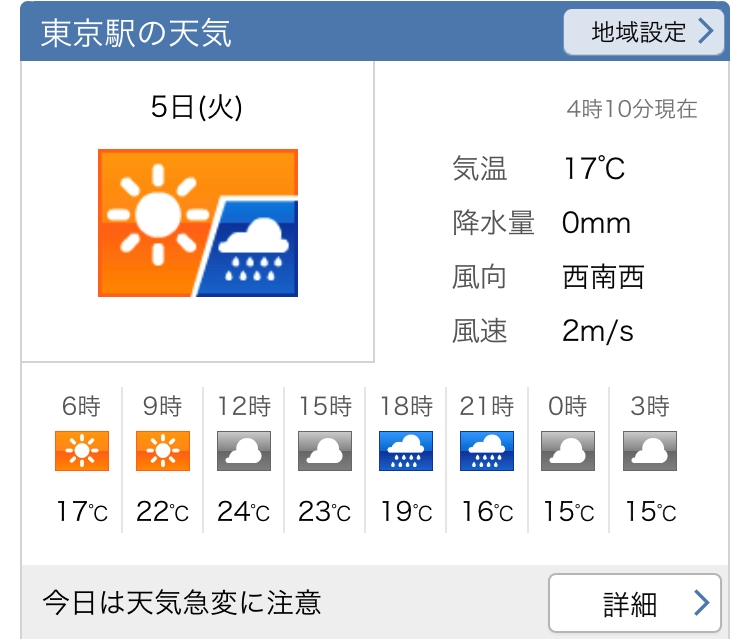This screenshot has height=639, width=750.
Task: Click the 15時 cloudy weather icon
Action: [x=325, y=451]
